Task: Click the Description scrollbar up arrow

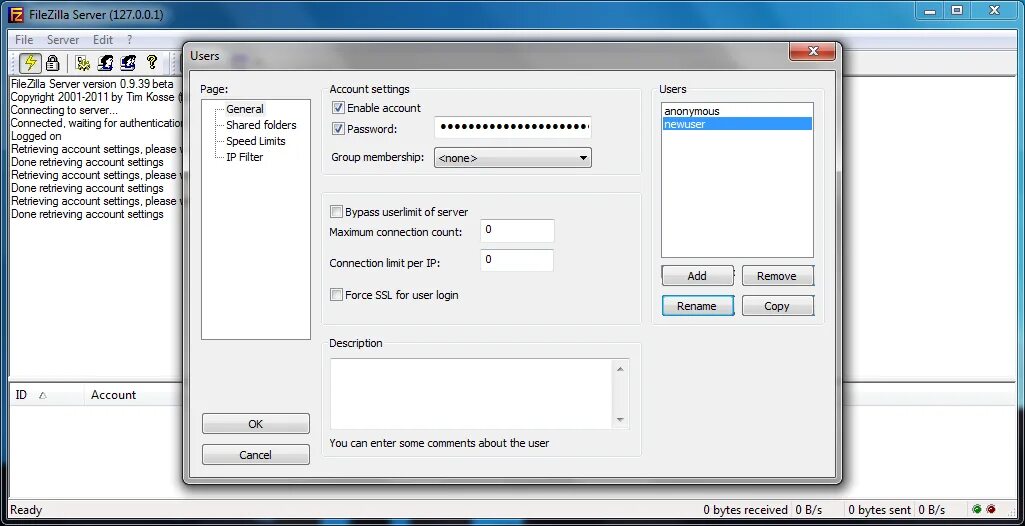Action: pos(620,369)
